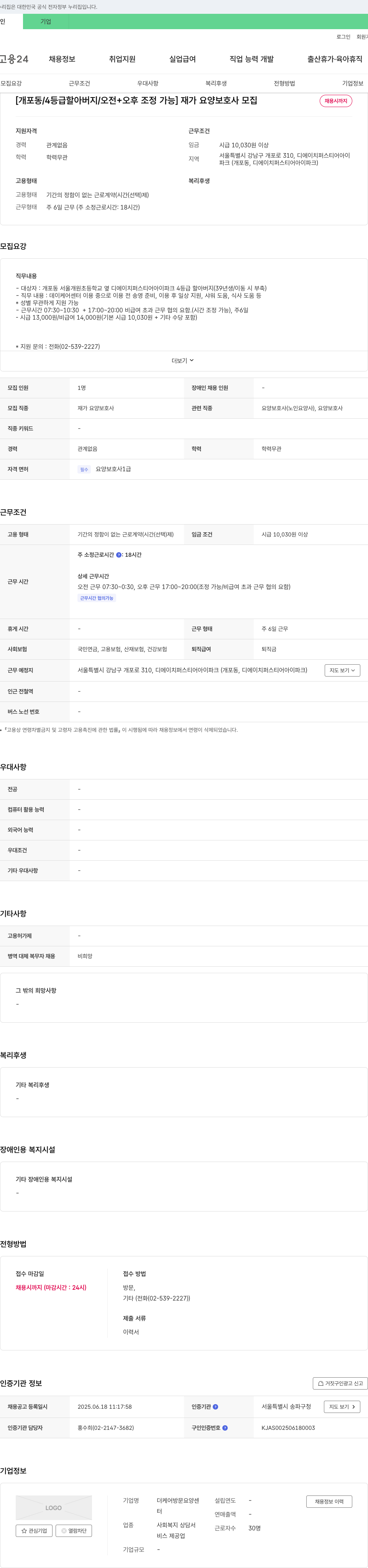Jump to the 모집요강 section tab
This screenshot has height=1568, width=368.
click(11, 83)
